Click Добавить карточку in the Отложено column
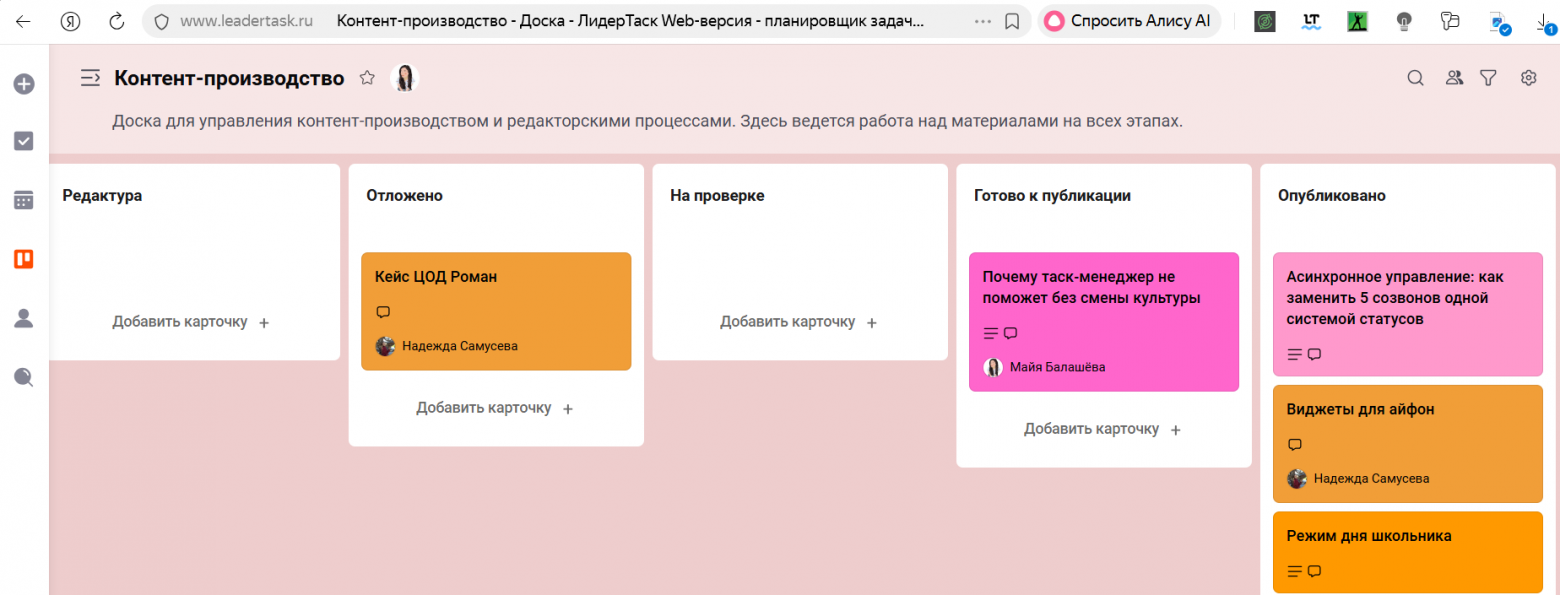 click(x=495, y=408)
